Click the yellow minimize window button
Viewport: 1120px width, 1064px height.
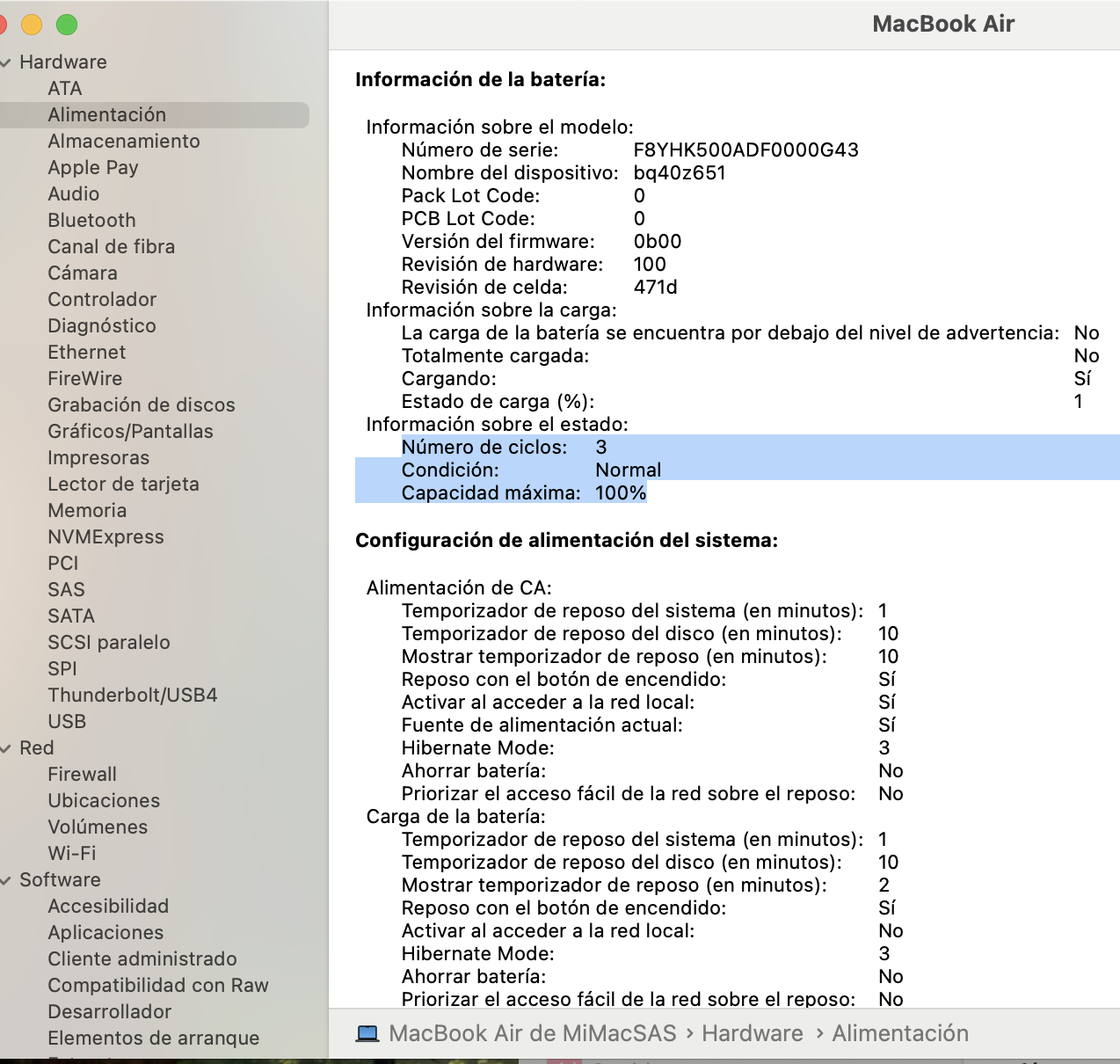click(x=32, y=25)
